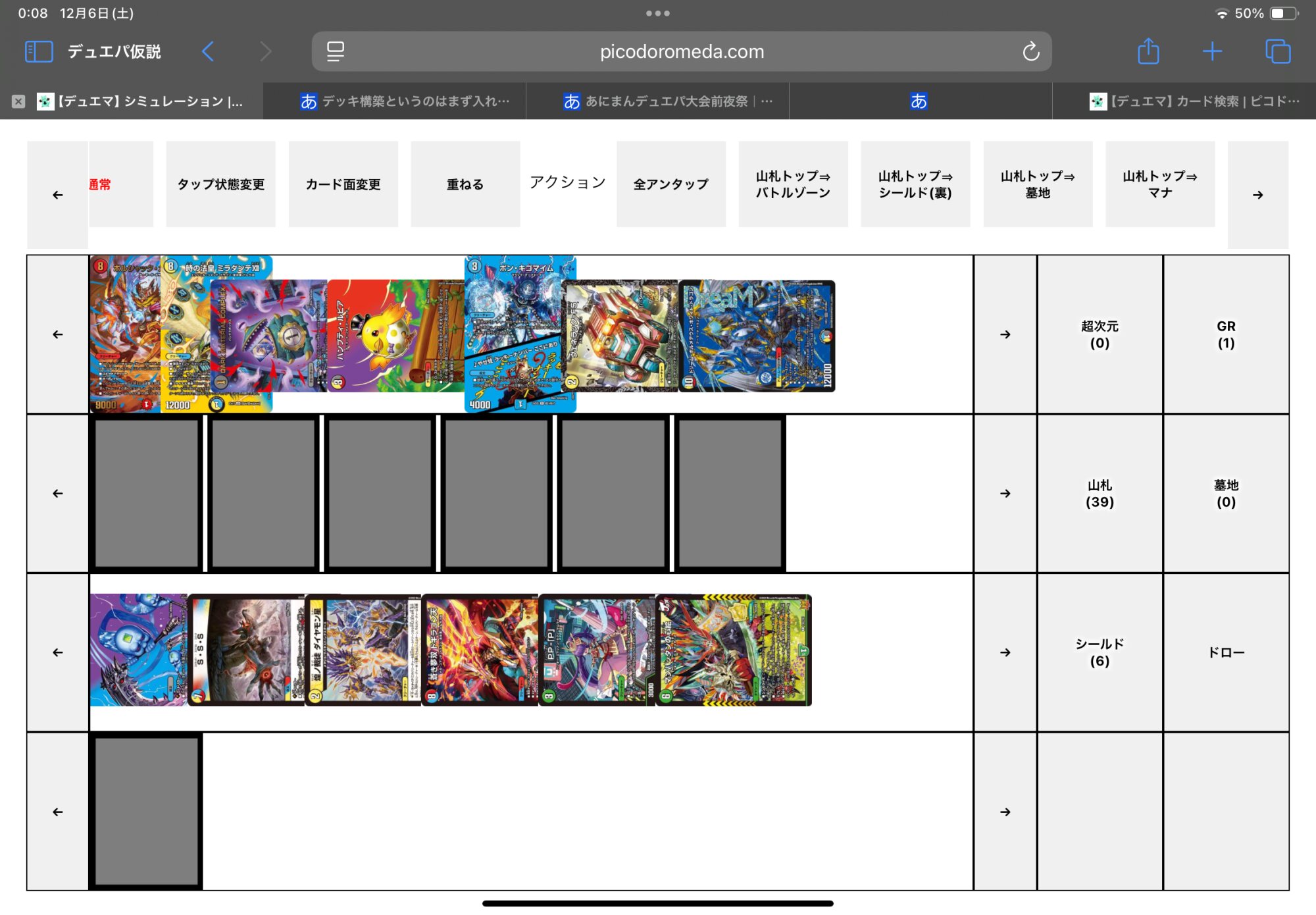This screenshot has height=915, width=1316.
Task: Open the Share sheet icon
Action: (1148, 51)
